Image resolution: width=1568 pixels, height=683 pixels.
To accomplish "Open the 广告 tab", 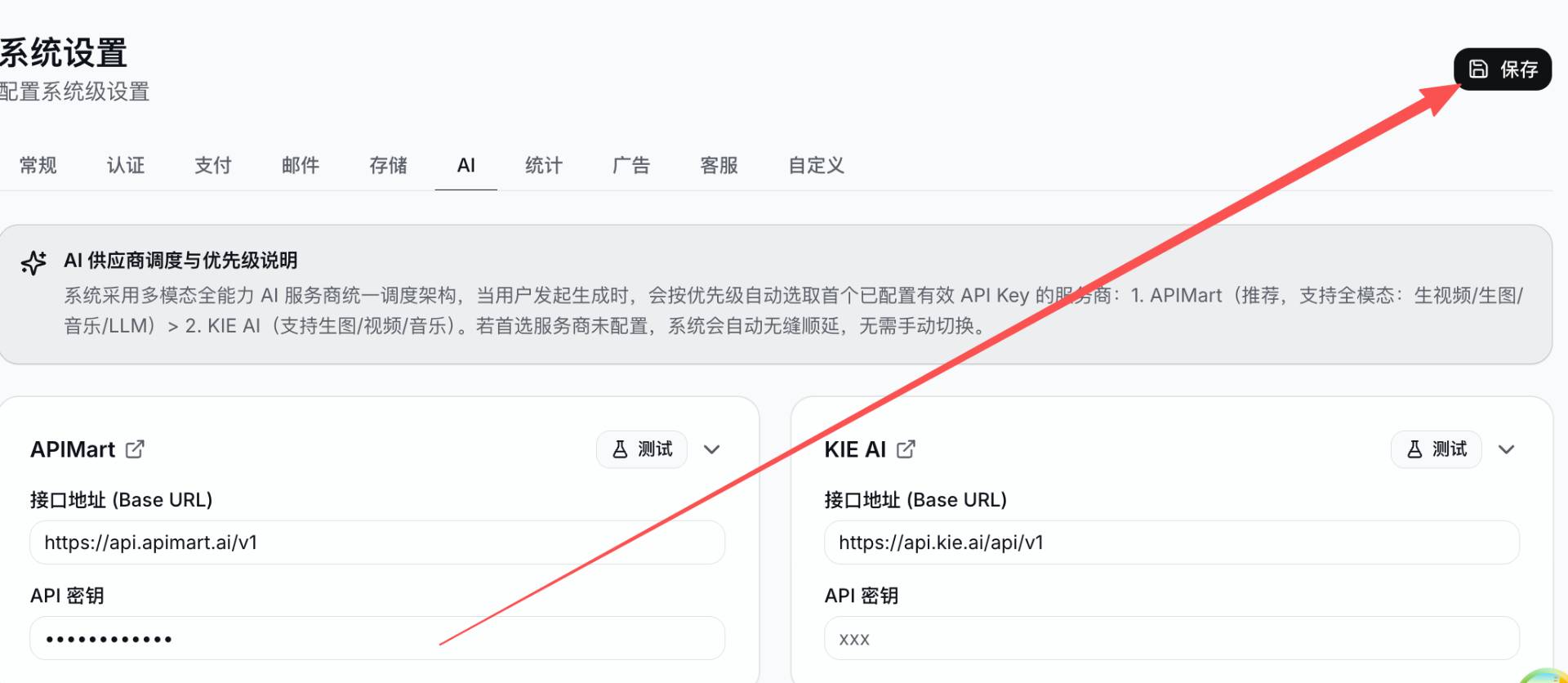I will pyautogui.click(x=631, y=166).
